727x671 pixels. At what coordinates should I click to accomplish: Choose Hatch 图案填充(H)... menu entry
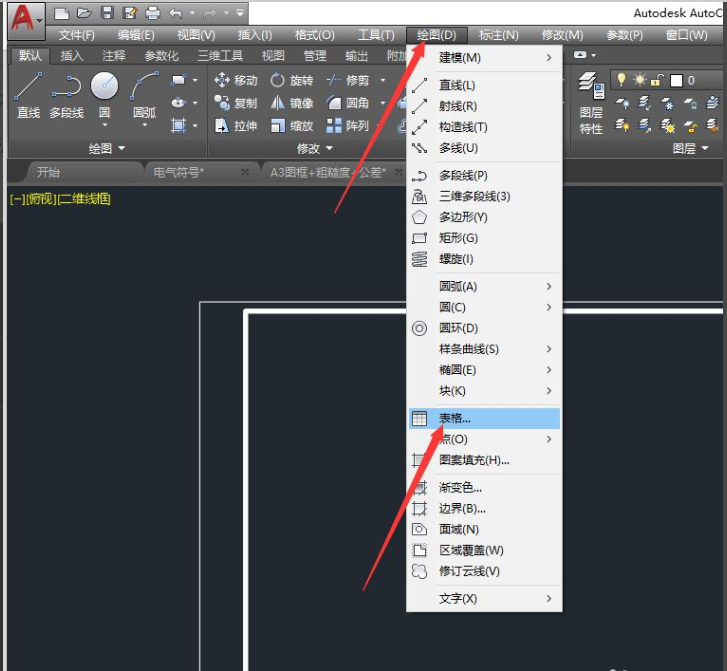485,460
